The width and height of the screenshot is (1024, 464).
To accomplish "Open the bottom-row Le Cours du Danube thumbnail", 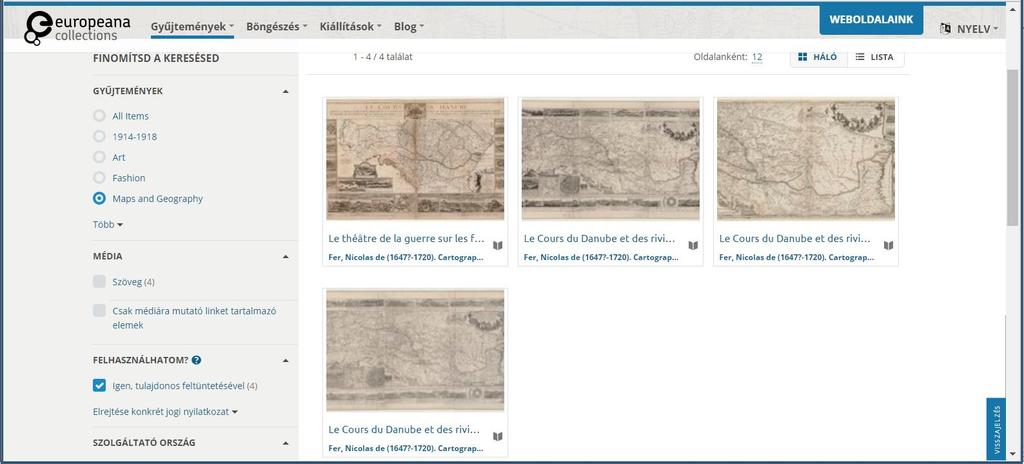I will tap(415, 350).
